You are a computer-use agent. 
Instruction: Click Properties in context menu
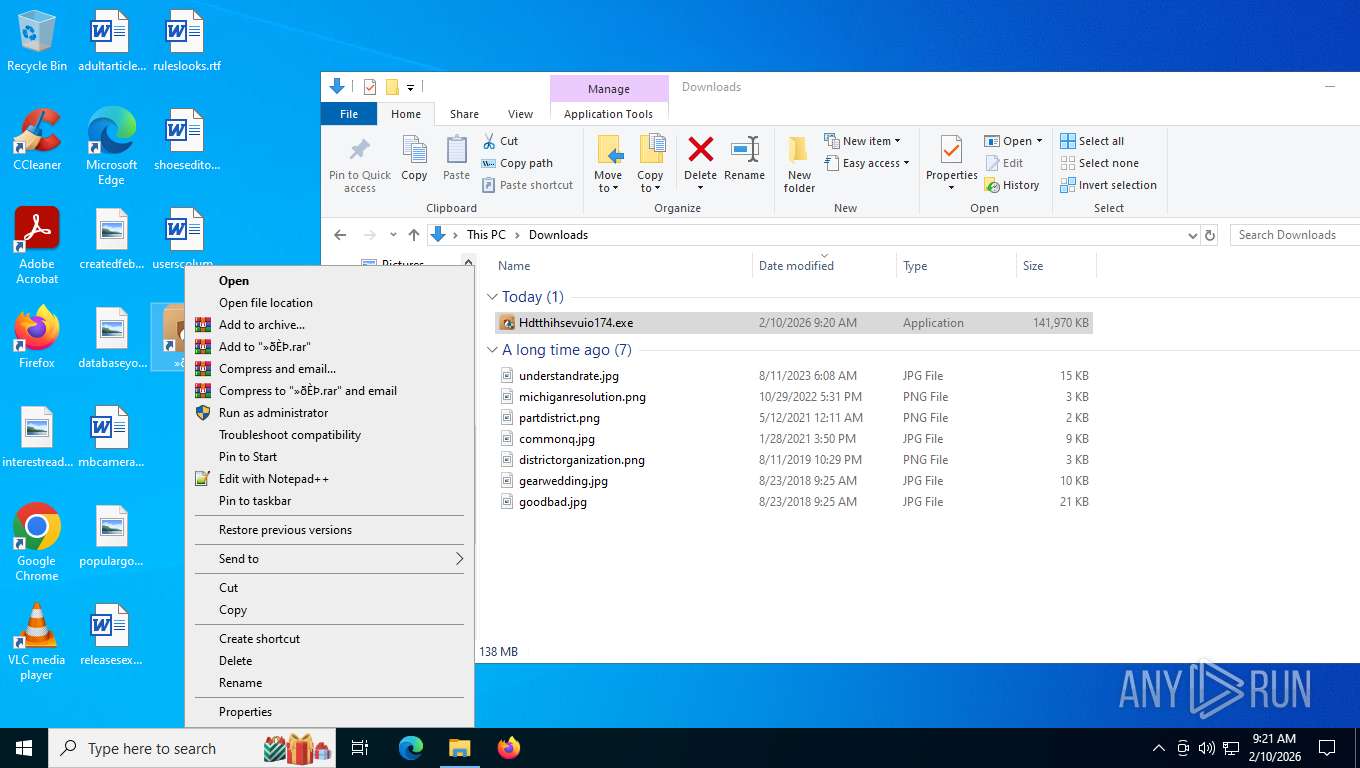click(329, 712)
